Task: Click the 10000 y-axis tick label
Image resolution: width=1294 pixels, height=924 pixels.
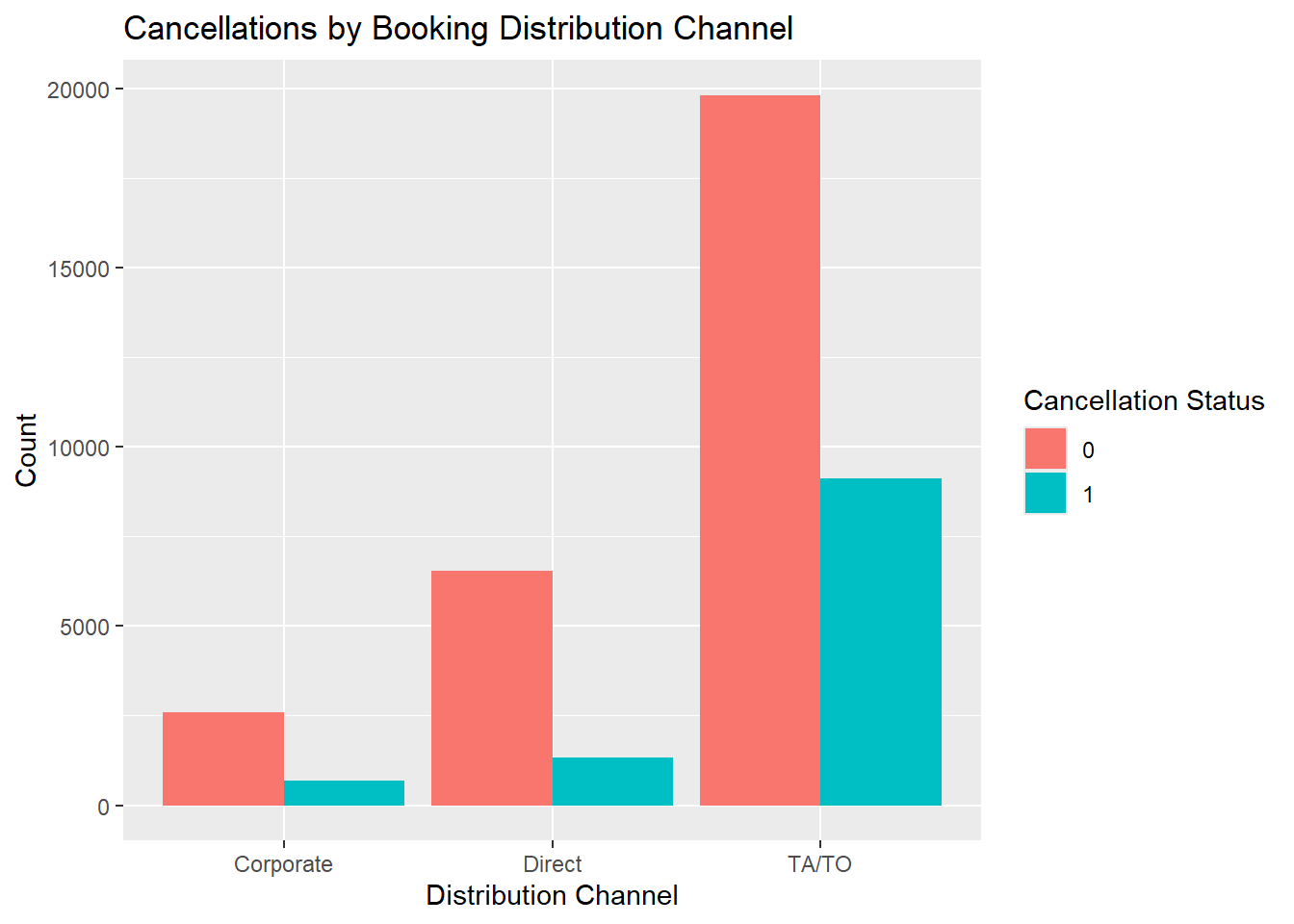Action: coord(78,449)
